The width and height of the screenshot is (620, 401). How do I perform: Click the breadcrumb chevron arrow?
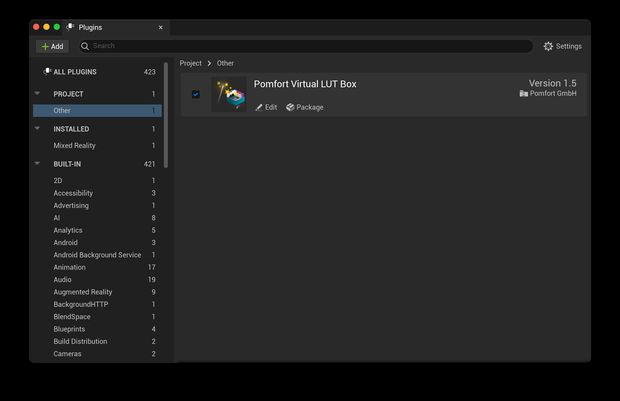209,63
